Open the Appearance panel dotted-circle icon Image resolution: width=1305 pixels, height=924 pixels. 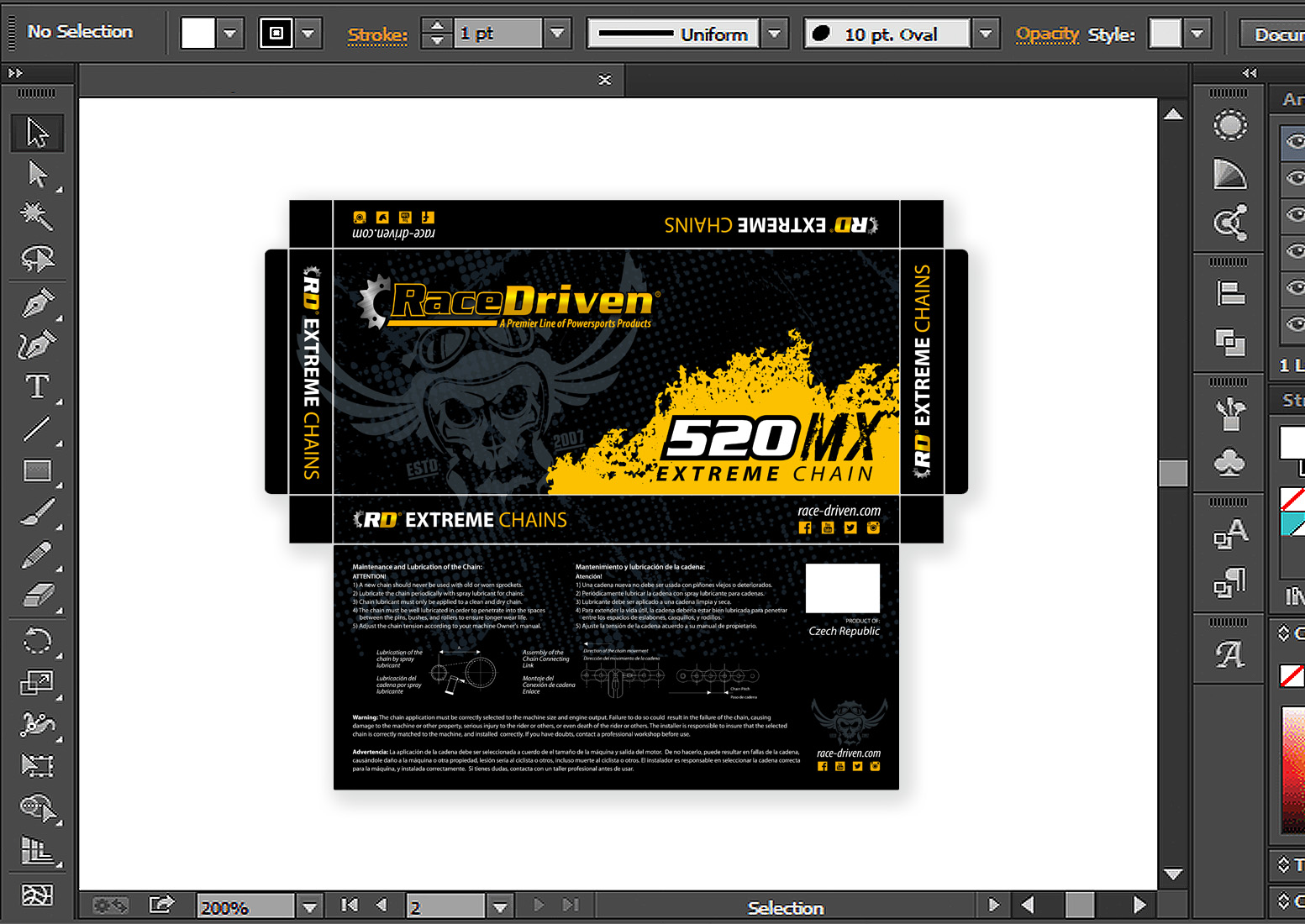1229,126
